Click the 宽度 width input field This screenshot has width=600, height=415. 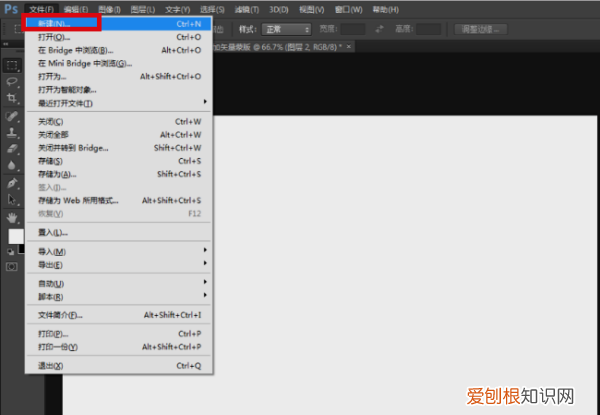point(355,30)
